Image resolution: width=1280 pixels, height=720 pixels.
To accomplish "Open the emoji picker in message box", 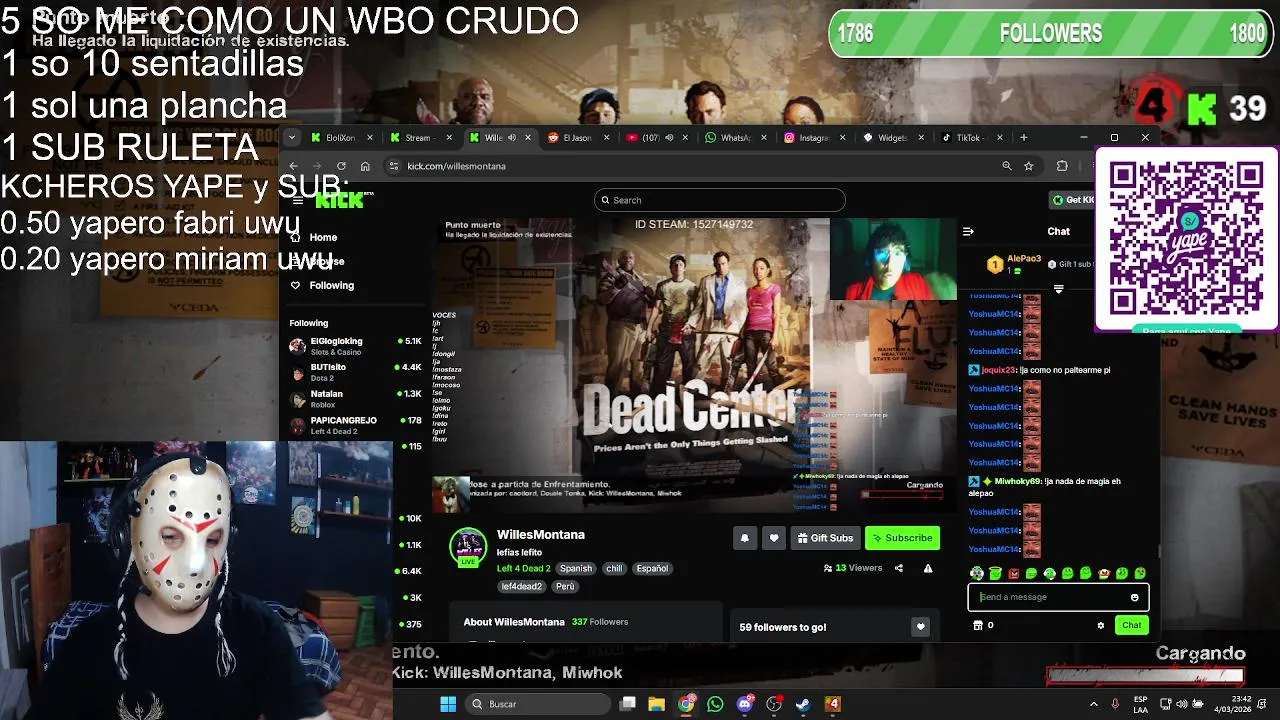I will tap(1134, 597).
